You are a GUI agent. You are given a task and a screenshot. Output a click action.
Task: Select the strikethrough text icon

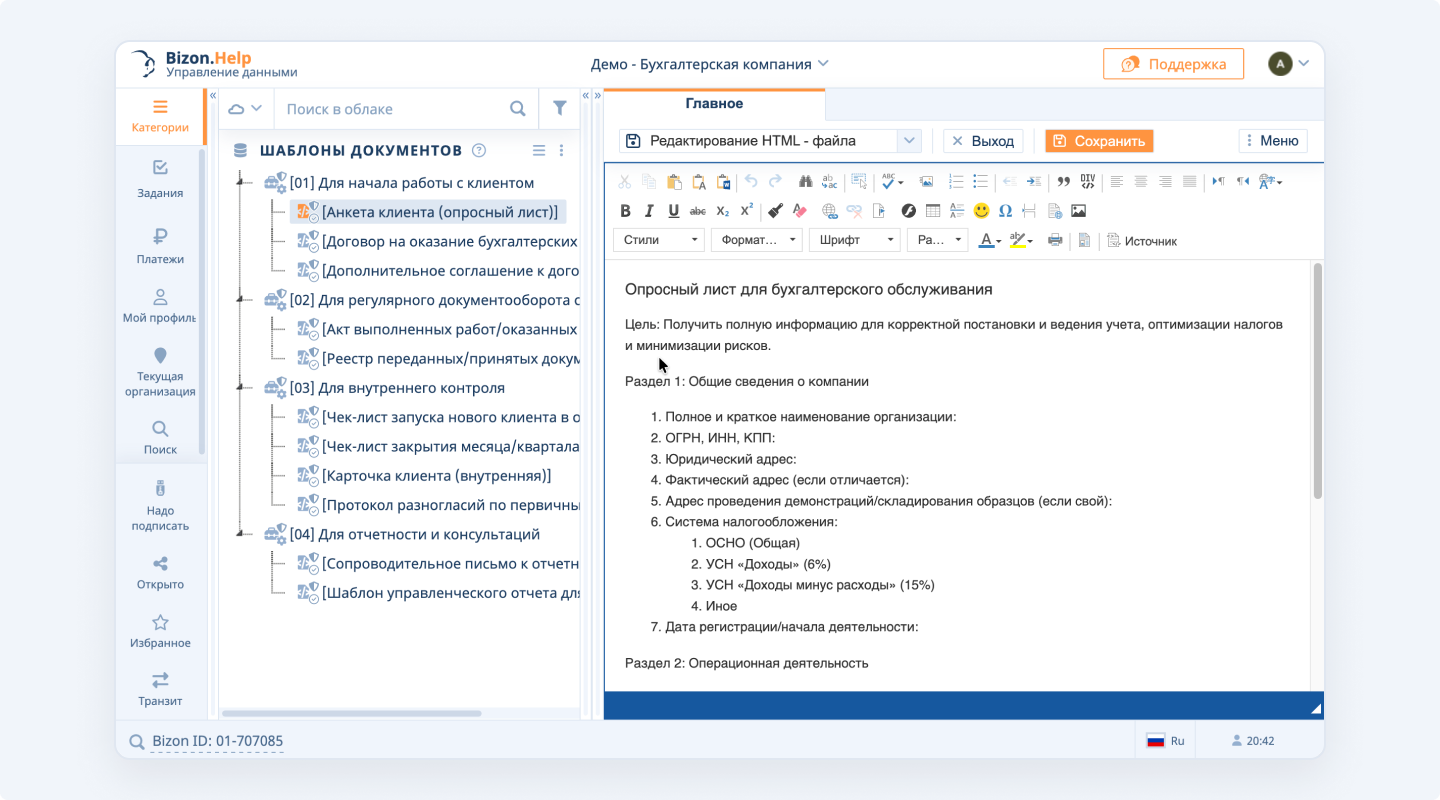(x=698, y=211)
